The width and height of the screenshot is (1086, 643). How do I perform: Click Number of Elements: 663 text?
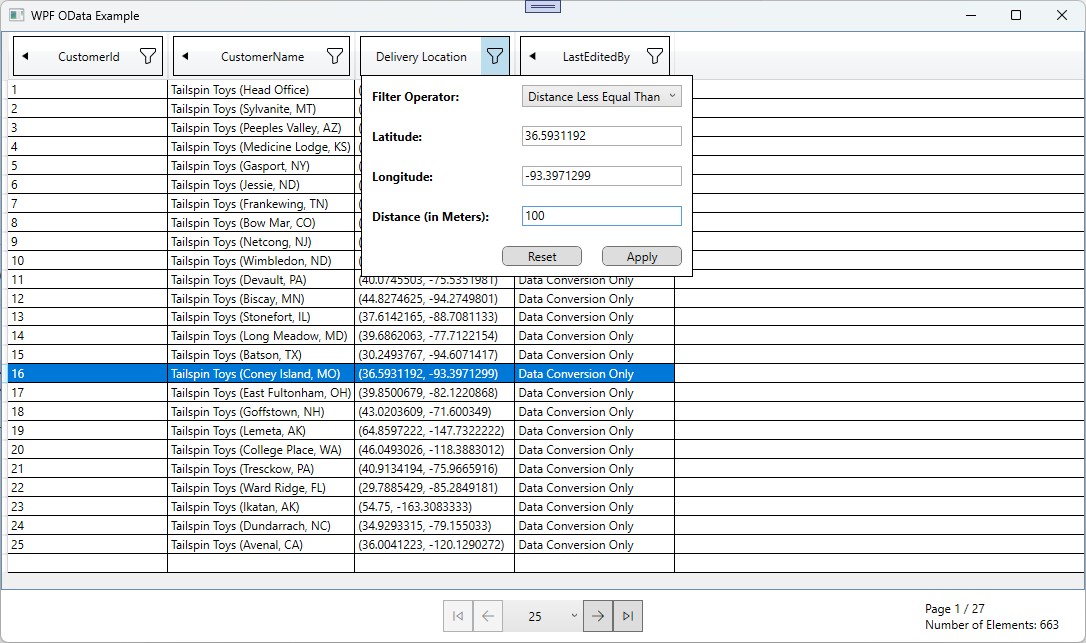(x=992, y=624)
